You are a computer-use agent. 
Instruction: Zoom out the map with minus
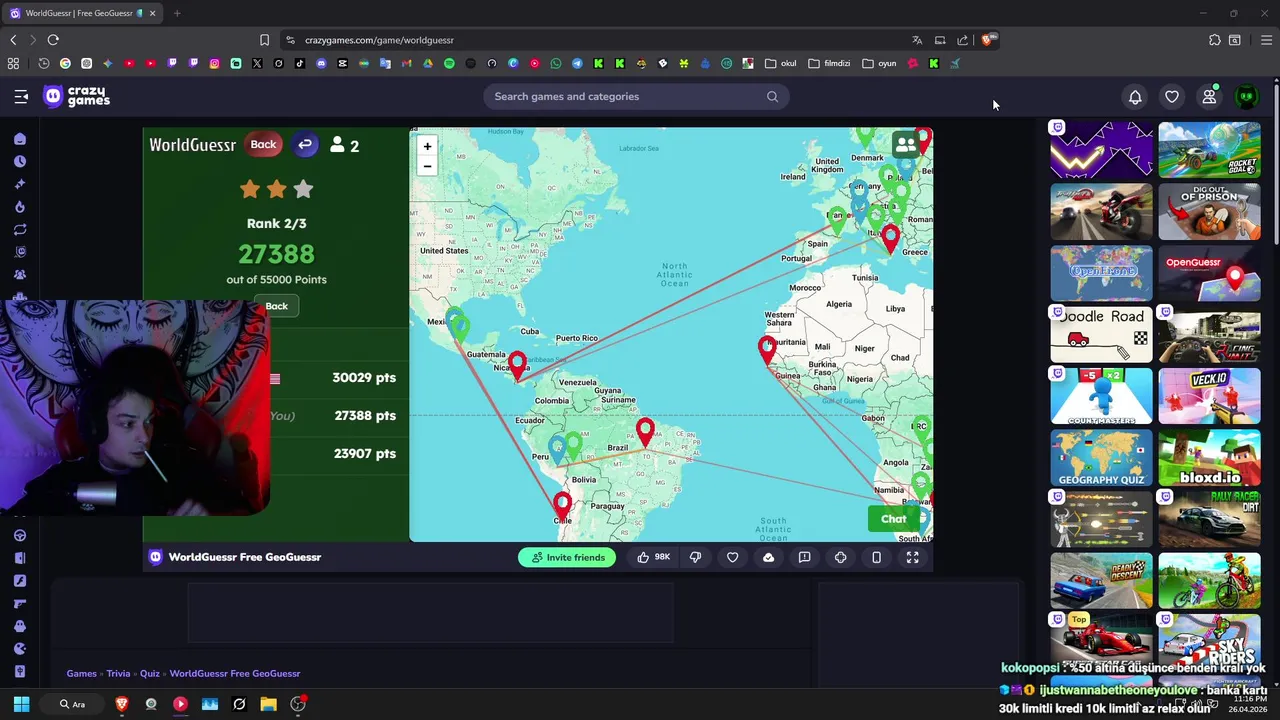tap(427, 166)
